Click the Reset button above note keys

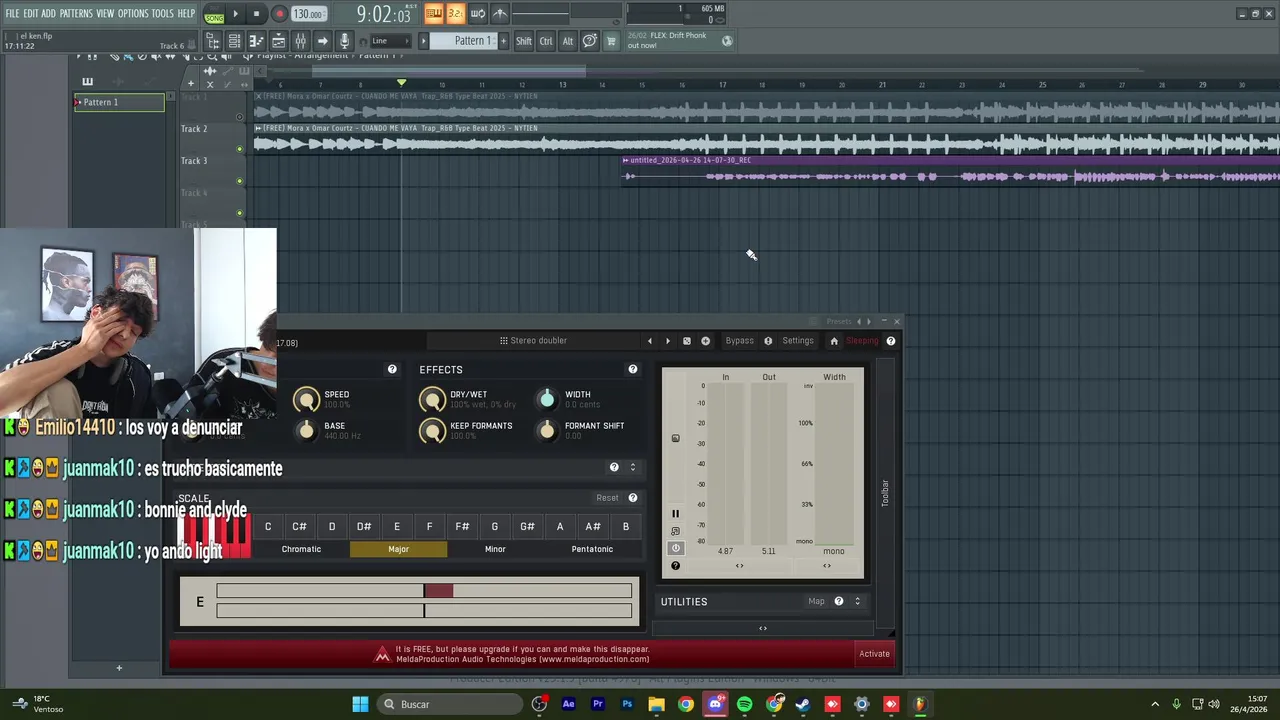607,497
